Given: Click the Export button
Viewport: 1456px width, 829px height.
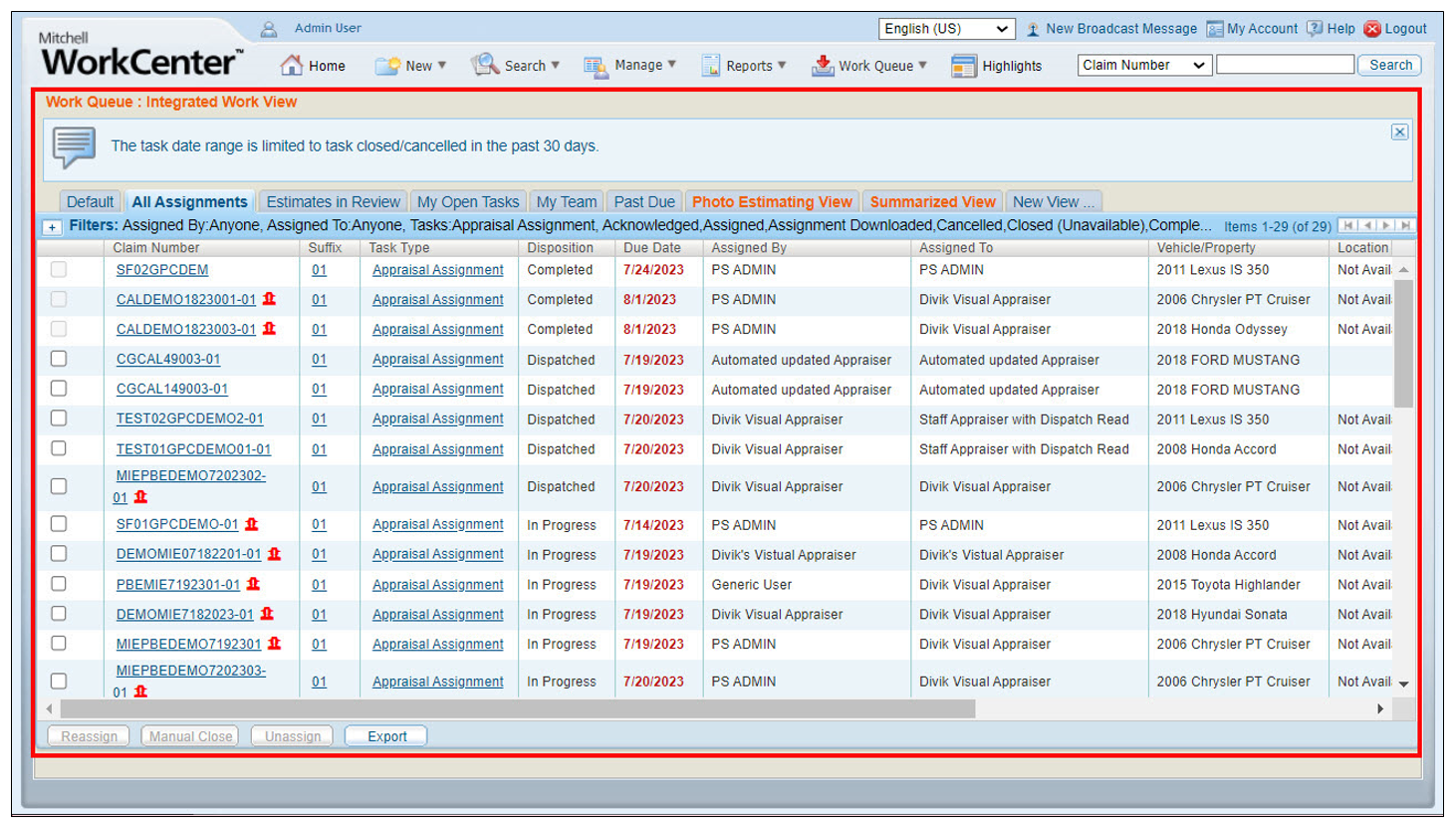Looking at the screenshot, I should coord(386,736).
